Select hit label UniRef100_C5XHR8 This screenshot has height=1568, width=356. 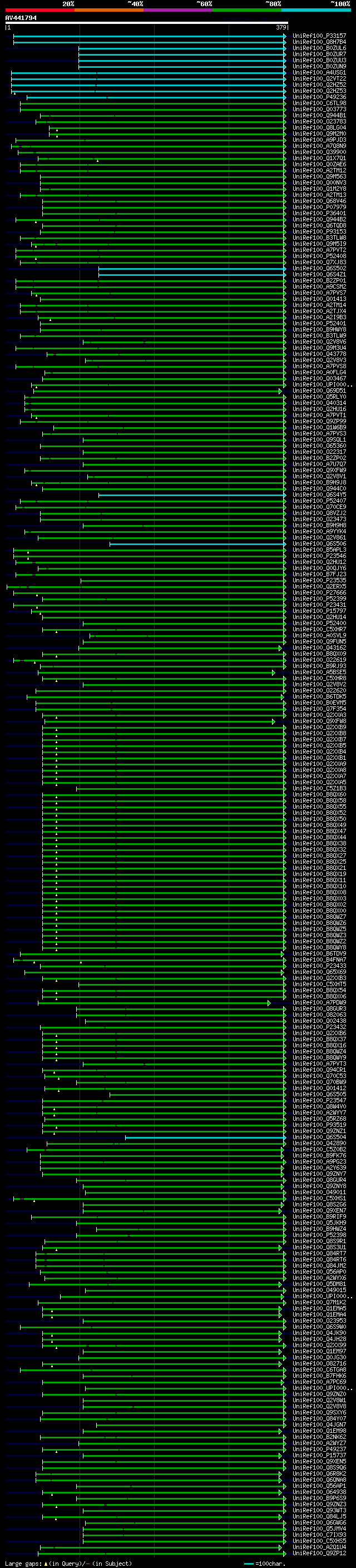click(x=319, y=678)
